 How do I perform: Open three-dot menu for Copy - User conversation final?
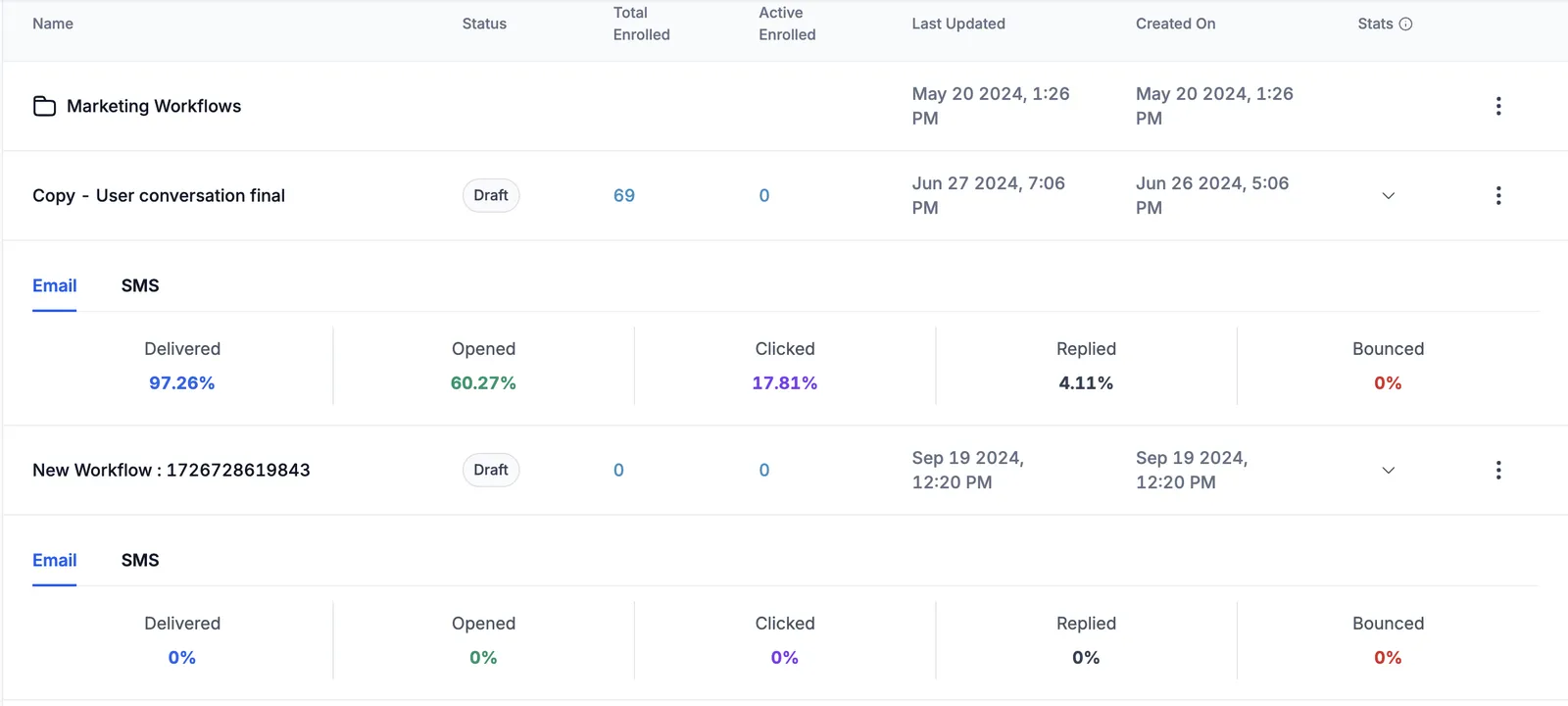tap(1498, 195)
